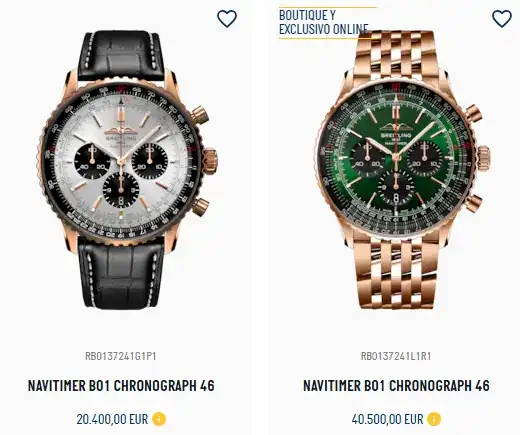Click the crown of the green-dial watch
520x435 pixels.
click(x=483, y=158)
